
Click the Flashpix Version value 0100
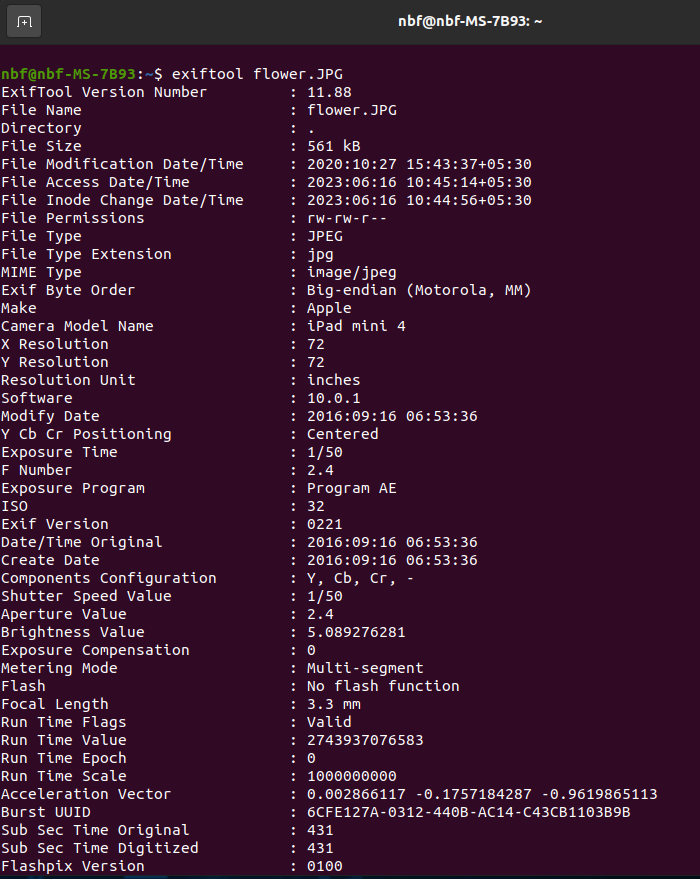coord(324,866)
